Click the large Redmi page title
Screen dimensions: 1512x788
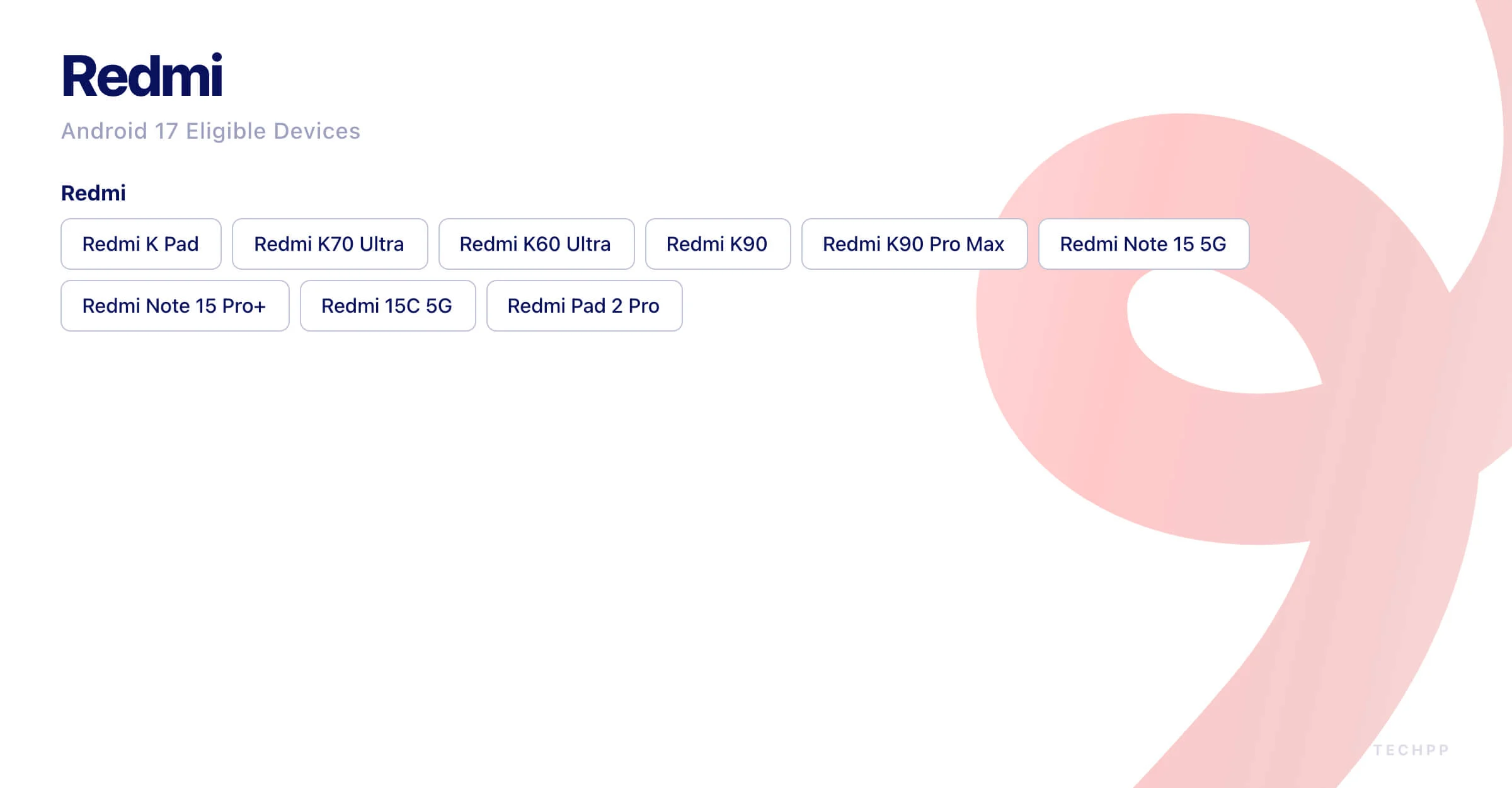[141, 76]
